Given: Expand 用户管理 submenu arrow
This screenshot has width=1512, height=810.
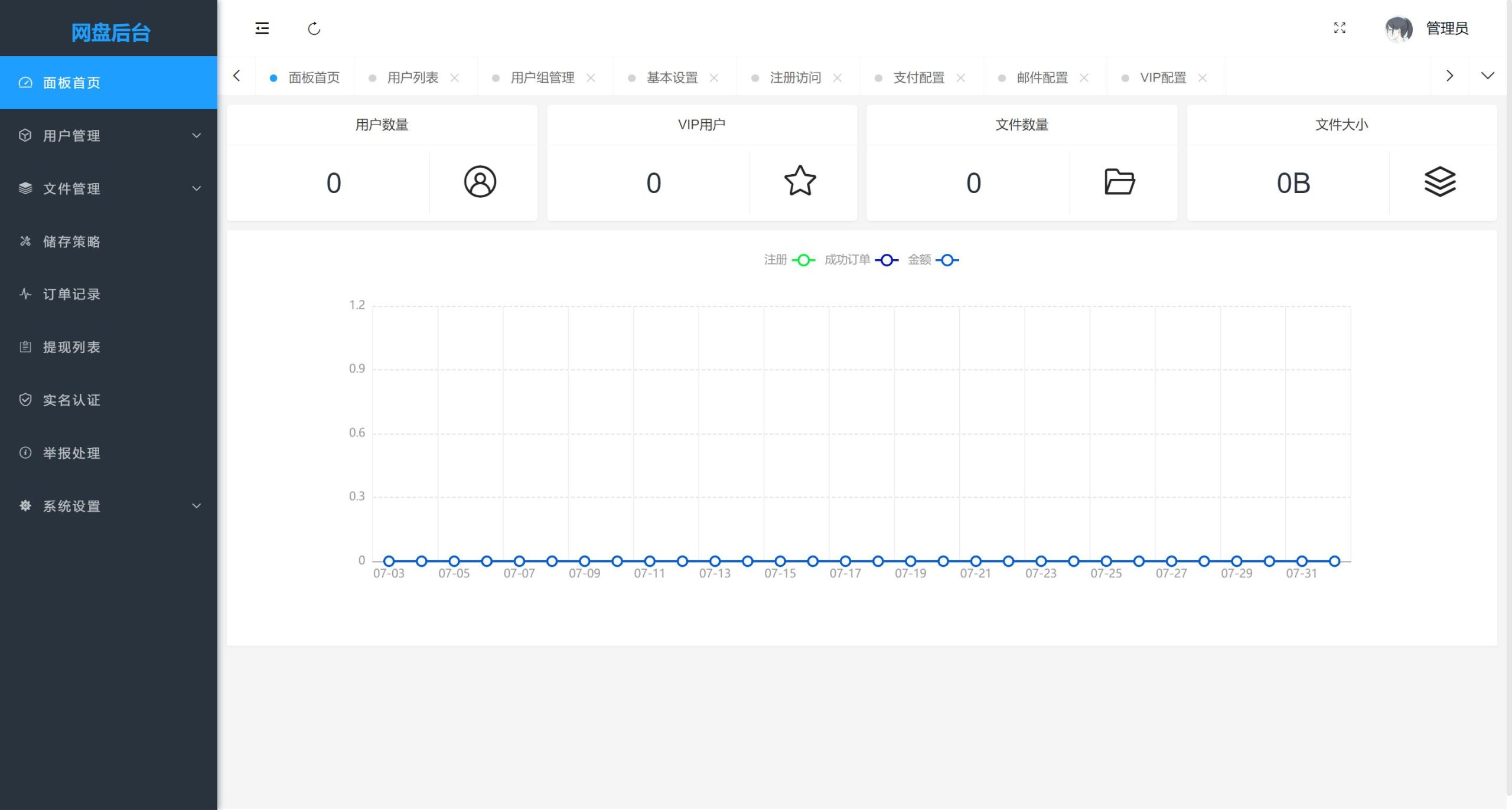Looking at the screenshot, I should (x=197, y=135).
